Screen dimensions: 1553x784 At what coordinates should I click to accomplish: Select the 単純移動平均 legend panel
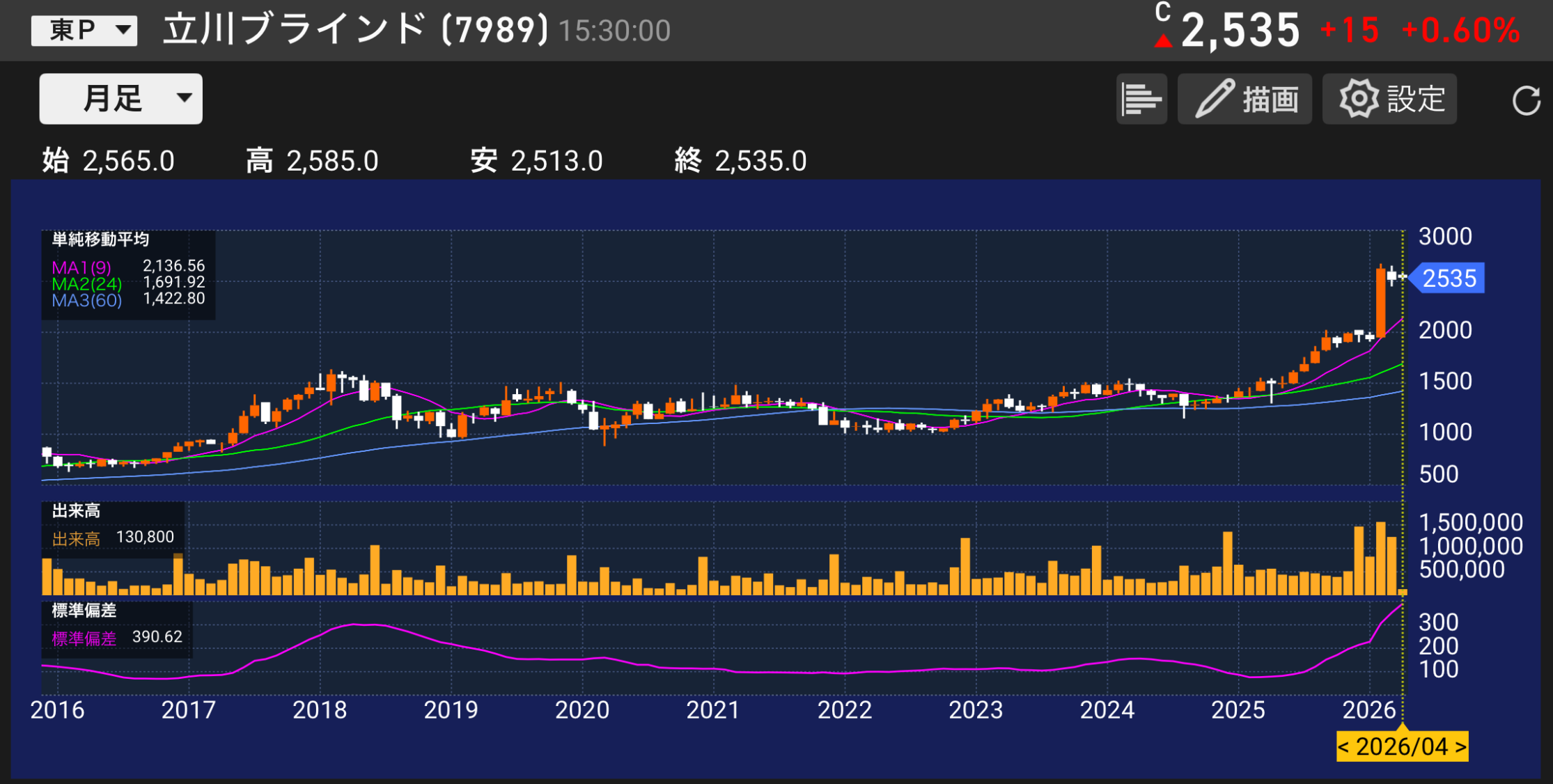101,240
